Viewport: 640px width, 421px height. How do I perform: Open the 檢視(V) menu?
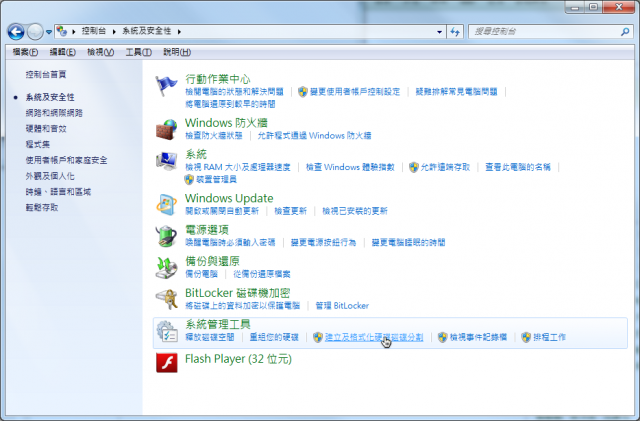coord(100,52)
